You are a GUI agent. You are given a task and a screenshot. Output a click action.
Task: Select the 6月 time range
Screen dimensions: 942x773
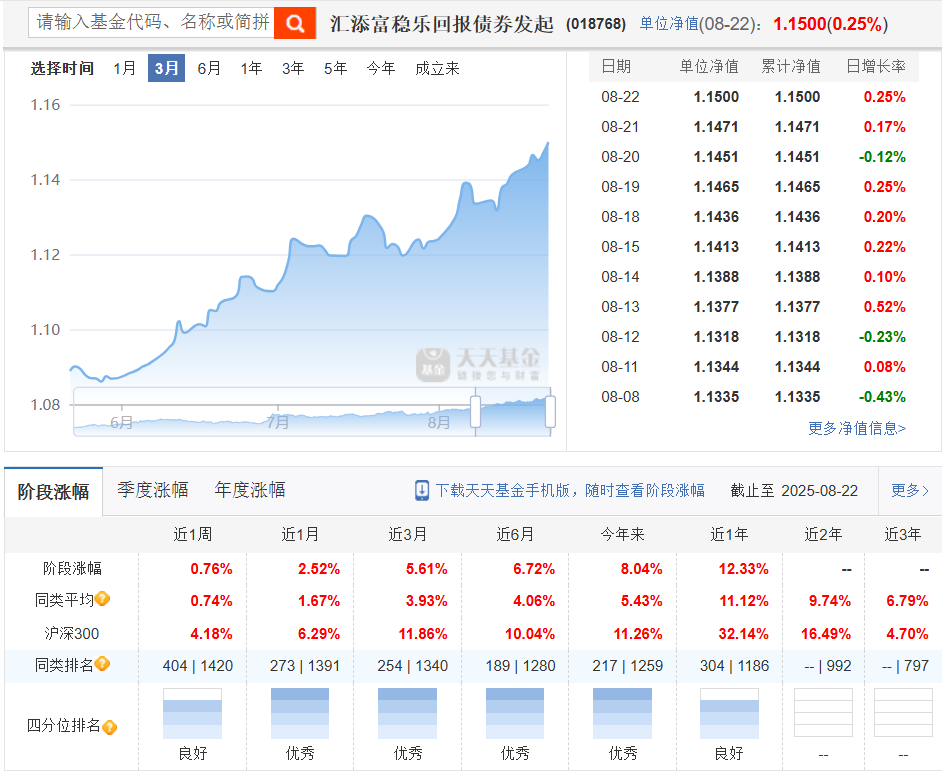click(x=208, y=68)
